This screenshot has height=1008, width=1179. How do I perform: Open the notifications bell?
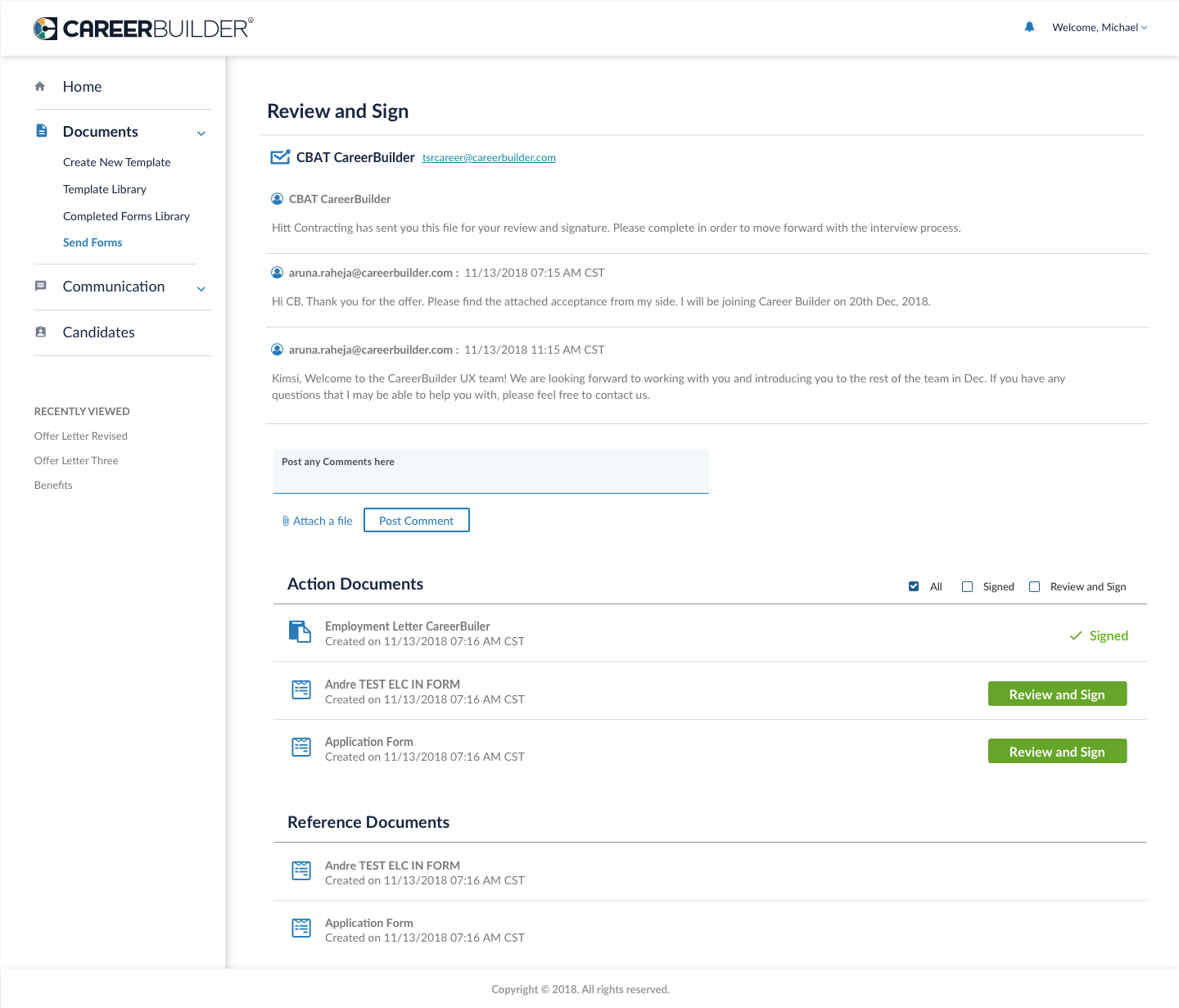point(1029,27)
